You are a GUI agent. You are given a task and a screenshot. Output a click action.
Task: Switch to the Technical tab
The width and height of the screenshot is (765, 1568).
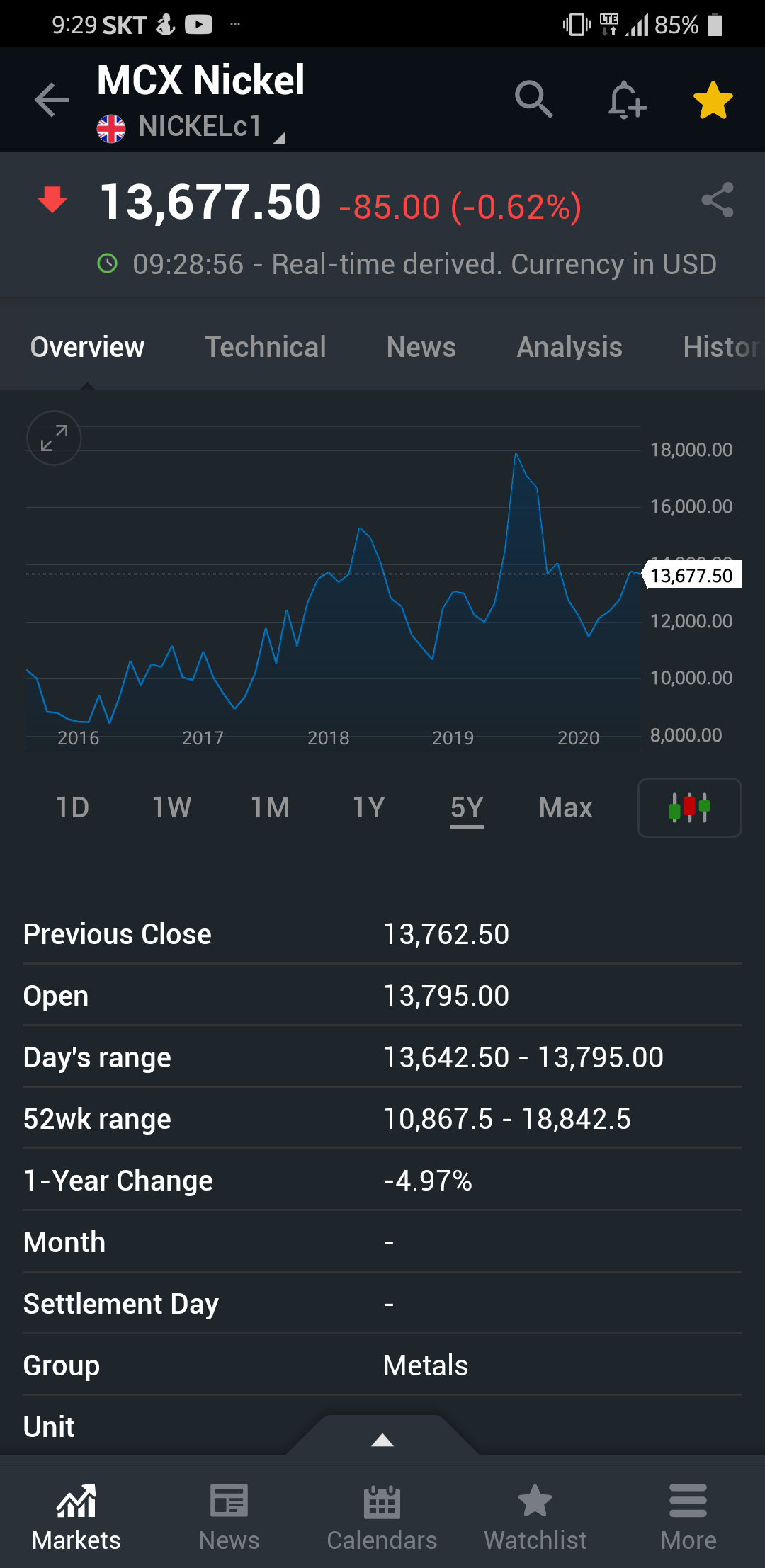[266, 347]
